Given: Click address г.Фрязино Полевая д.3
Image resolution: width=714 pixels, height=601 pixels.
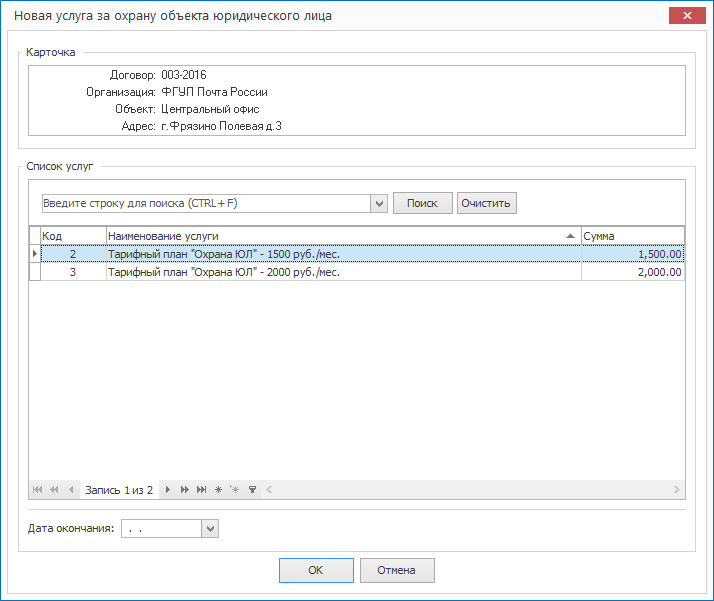Looking at the screenshot, I should (221, 126).
